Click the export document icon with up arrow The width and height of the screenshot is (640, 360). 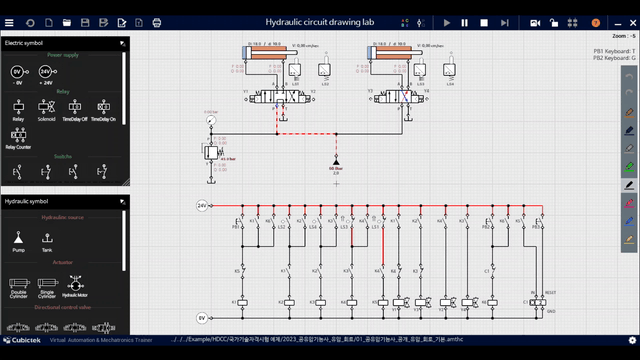click(x=139, y=22)
